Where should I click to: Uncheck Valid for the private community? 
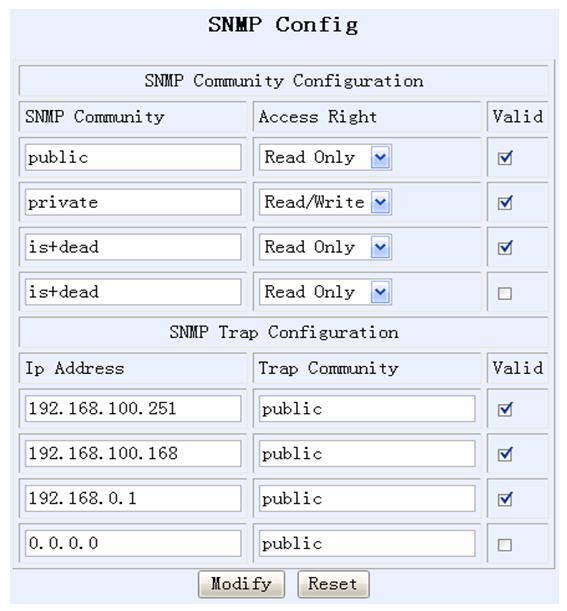(x=505, y=203)
